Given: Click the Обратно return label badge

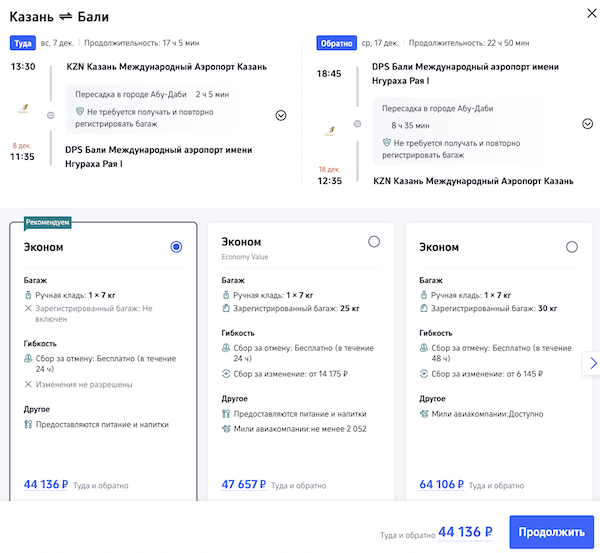Looking at the screenshot, I should 335,44.
